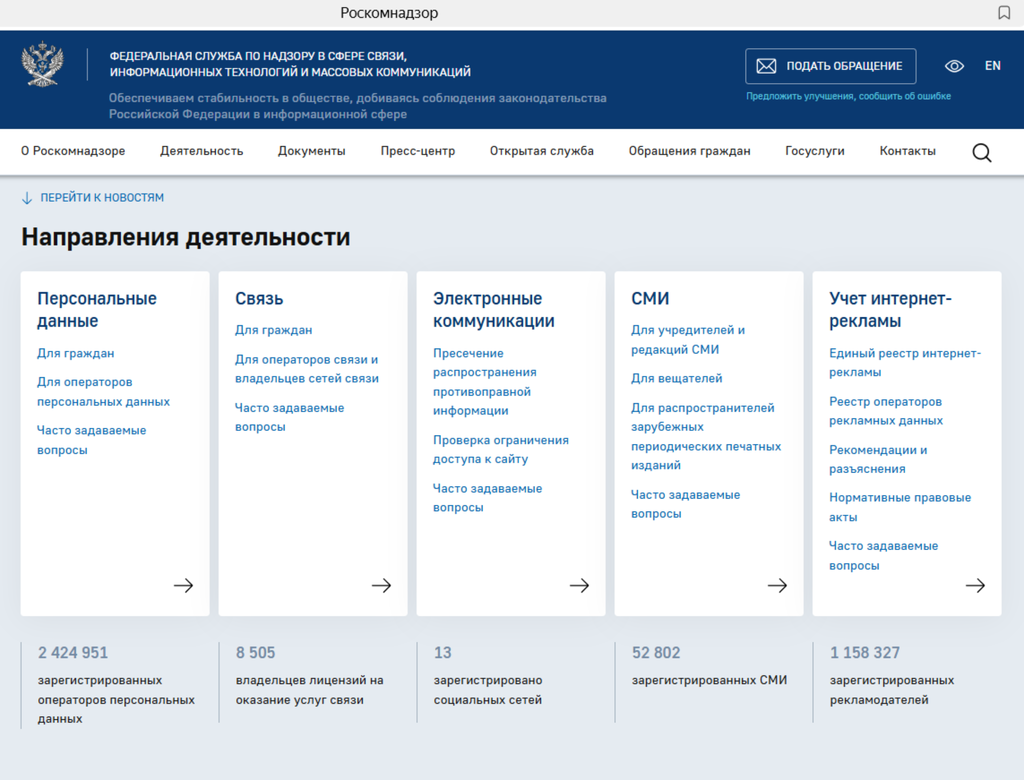The height and width of the screenshot is (780, 1024).
Task: Open Единый реестр интернет-рекламы link
Action: 904,362
